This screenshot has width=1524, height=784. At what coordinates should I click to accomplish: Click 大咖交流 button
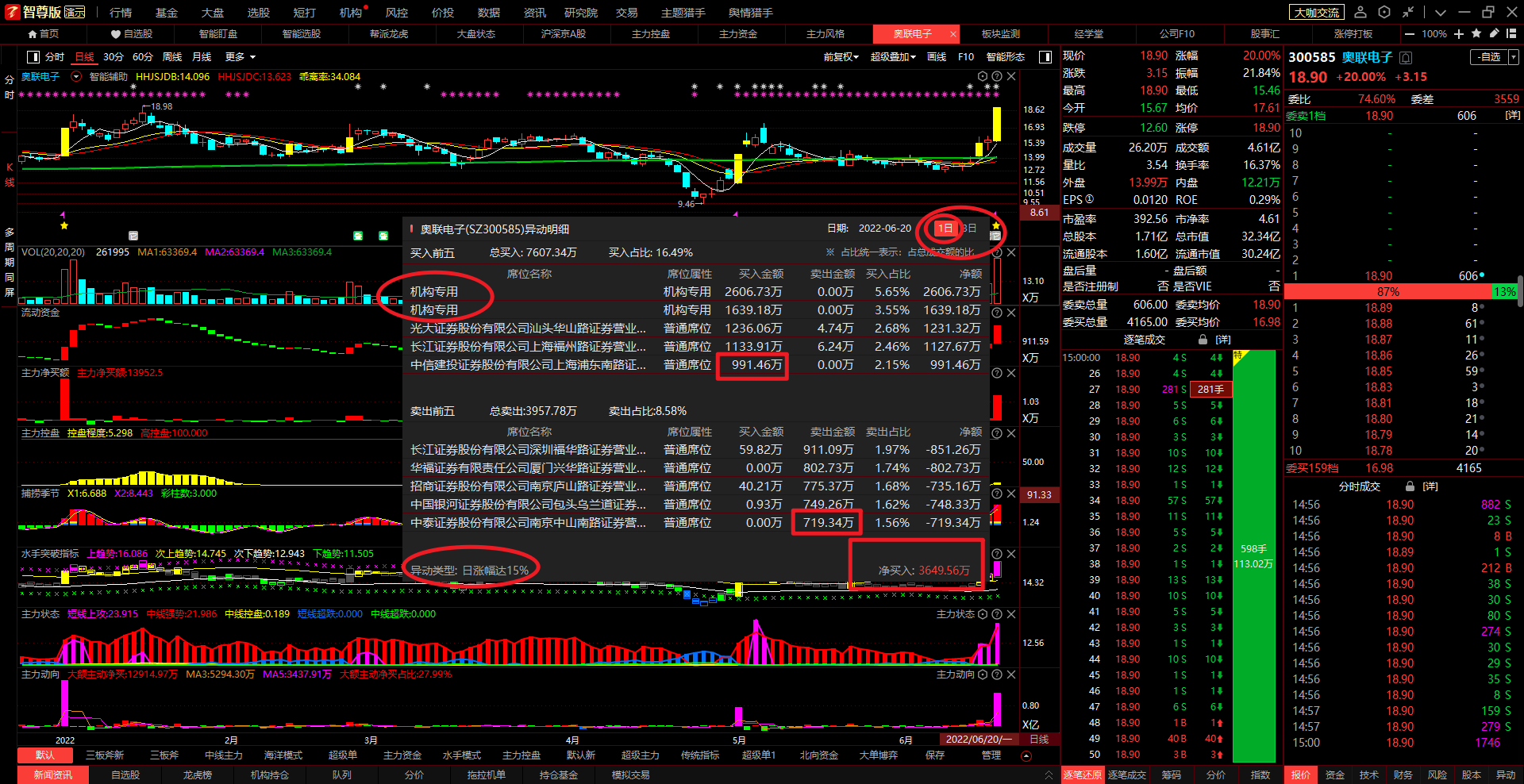coord(1317,13)
